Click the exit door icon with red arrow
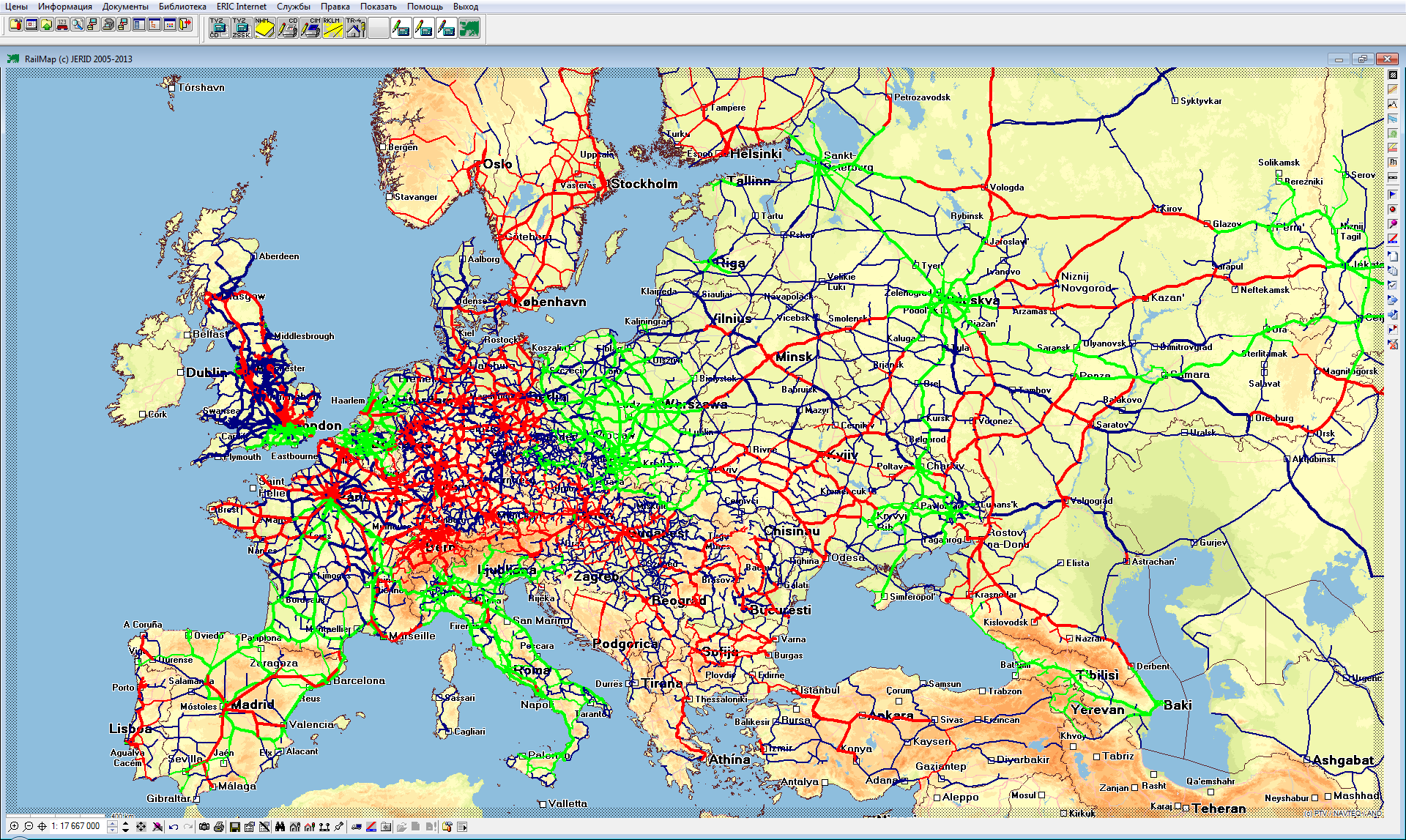1406x840 pixels. point(185,24)
